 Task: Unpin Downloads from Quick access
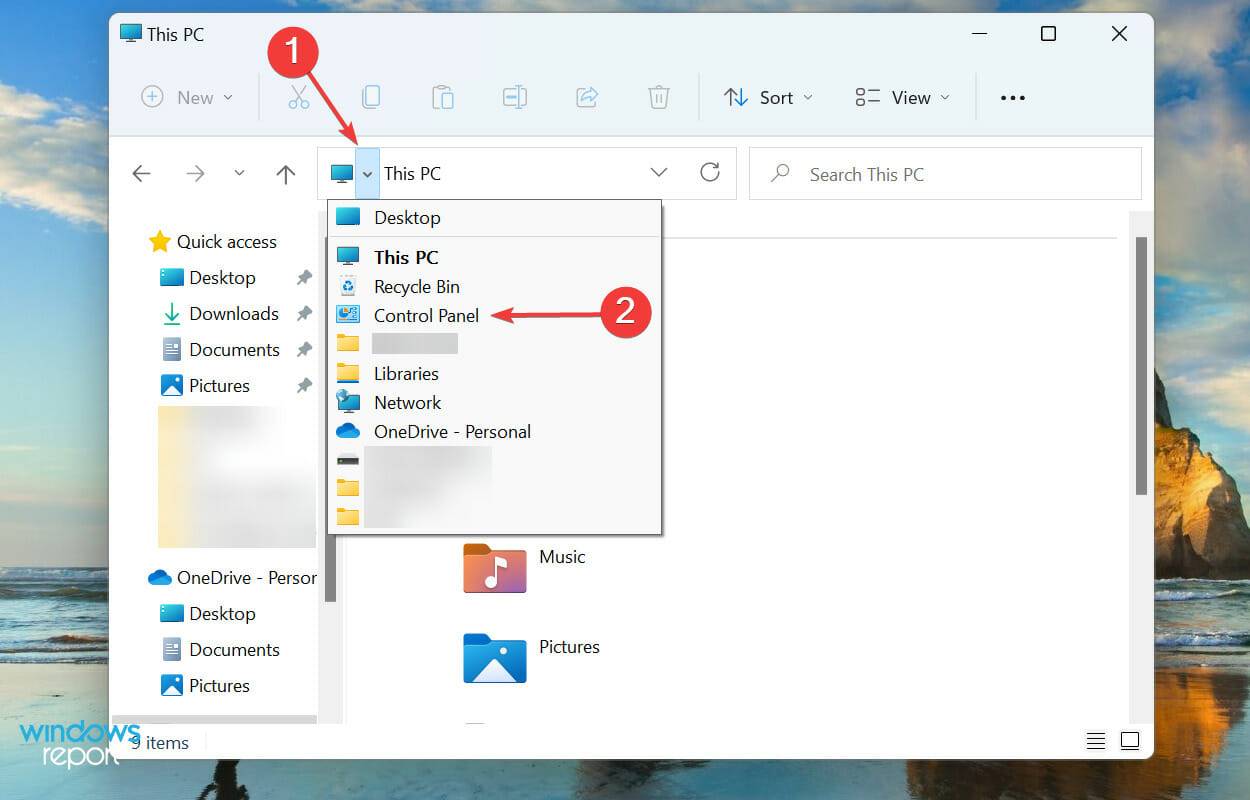click(x=304, y=313)
